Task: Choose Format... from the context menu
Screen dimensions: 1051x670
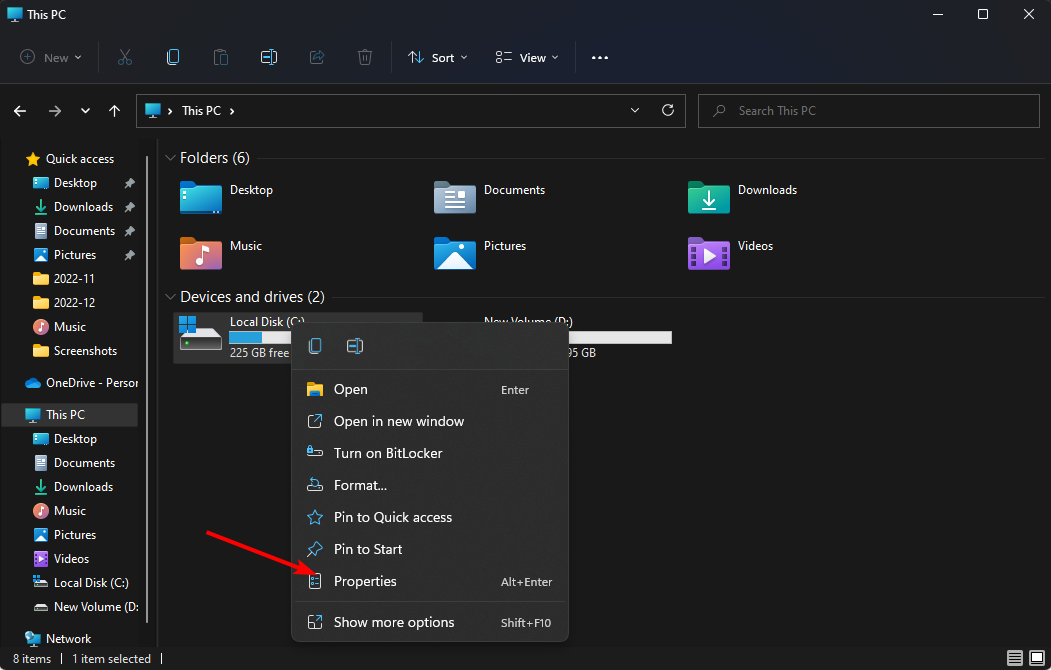Action: 430,486
